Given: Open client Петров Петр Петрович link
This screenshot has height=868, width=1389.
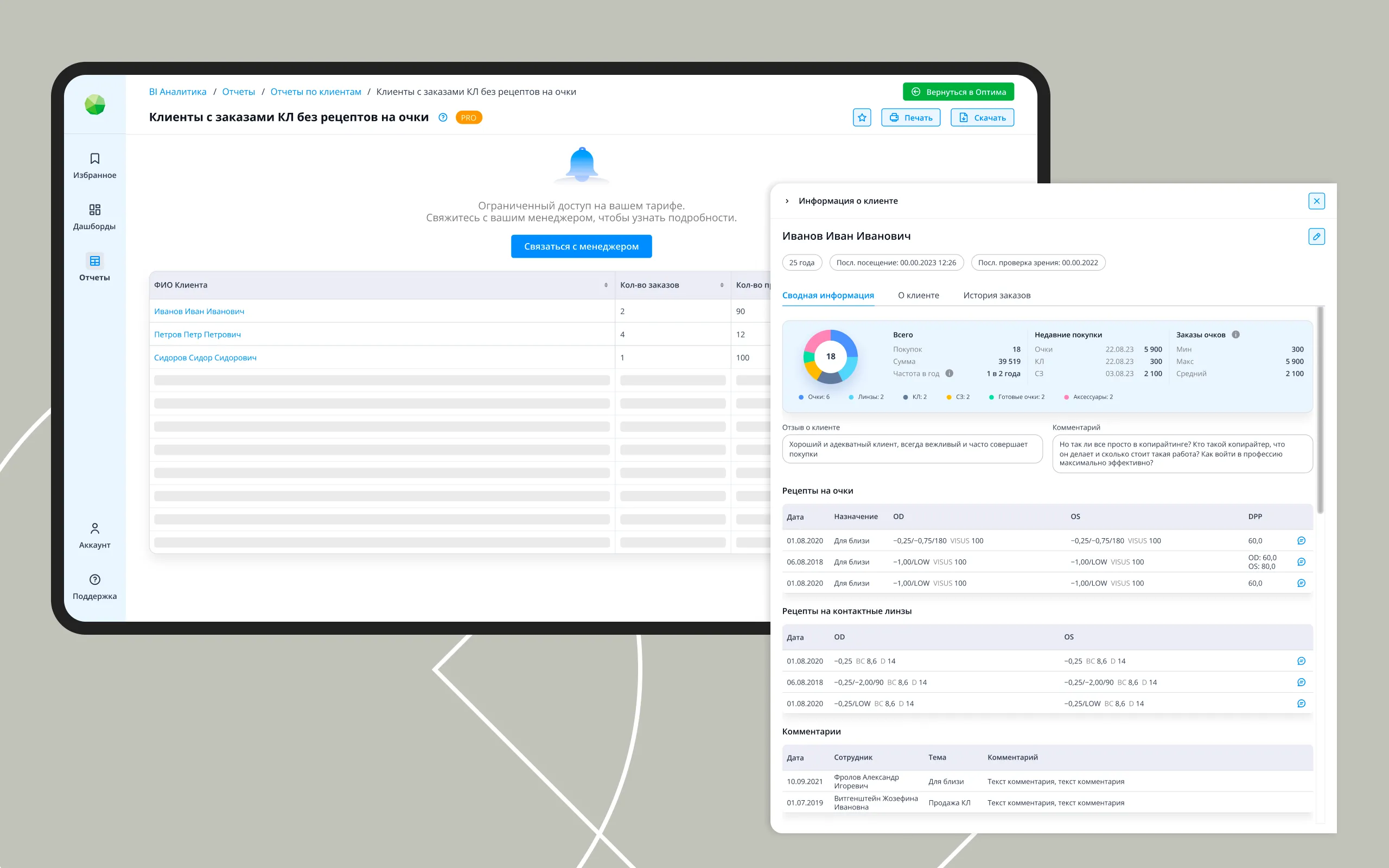Looking at the screenshot, I should [x=197, y=334].
